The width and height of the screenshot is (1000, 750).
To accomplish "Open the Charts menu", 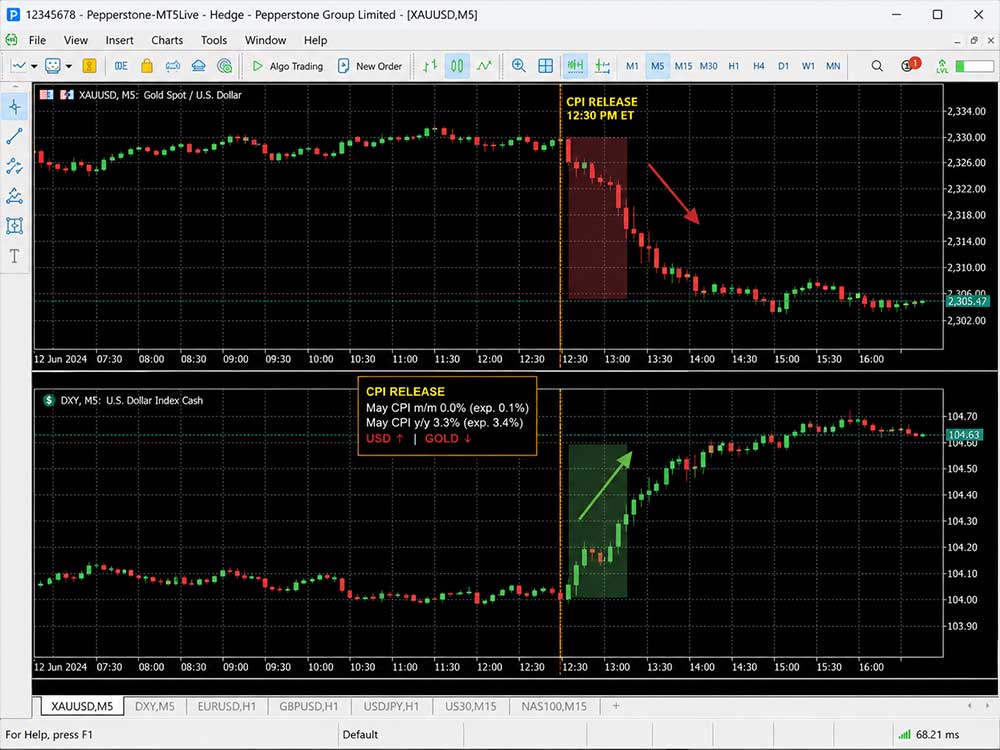I will (167, 40).
